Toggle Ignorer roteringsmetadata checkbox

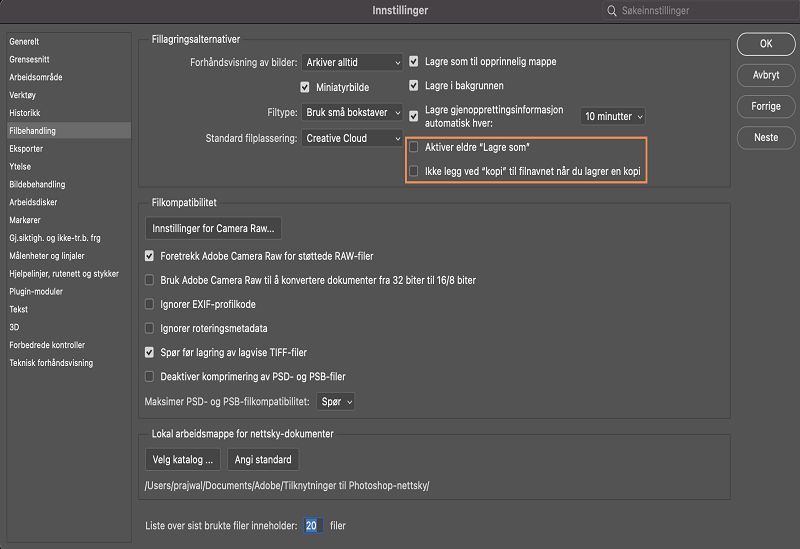point(150,328)
